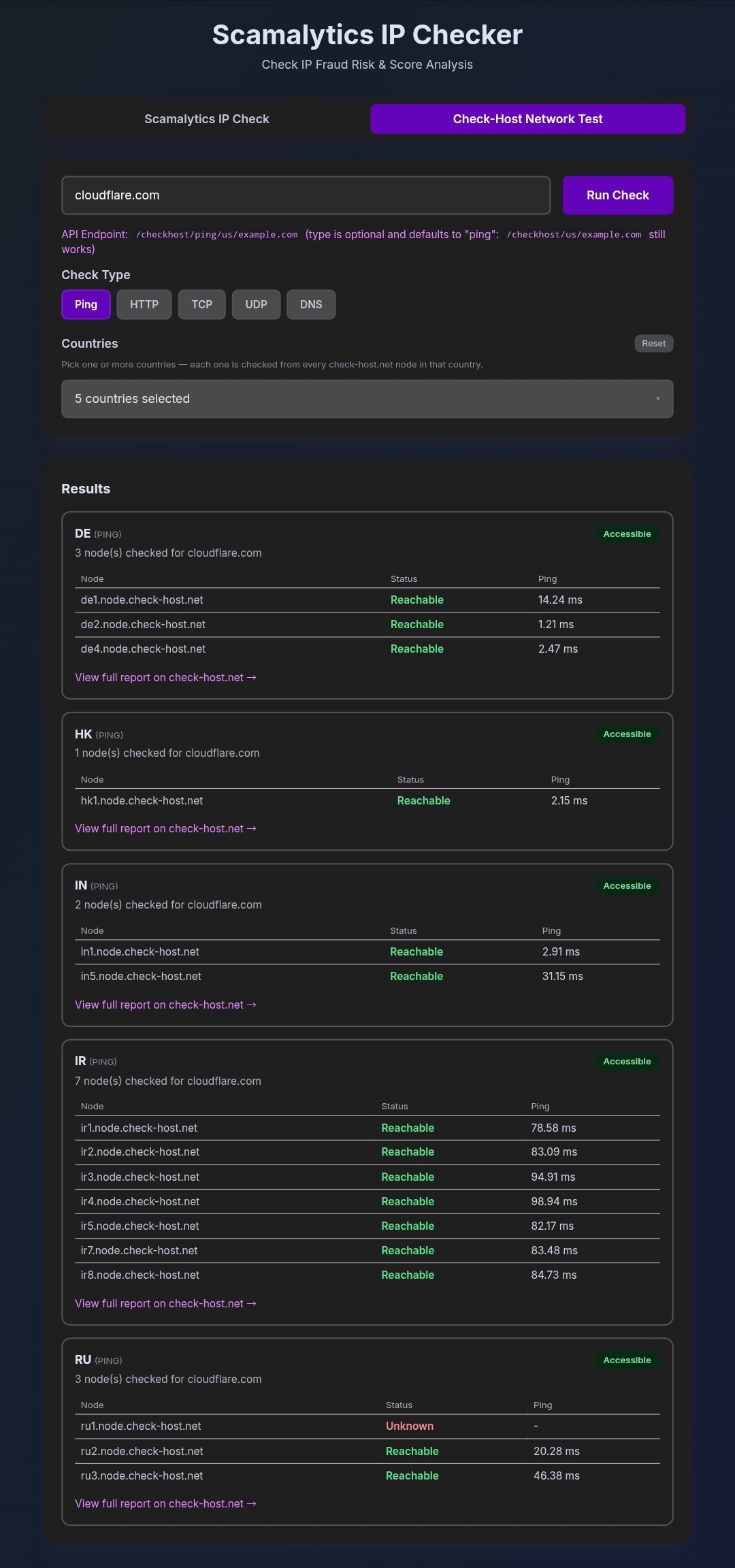The image size is (735, 1568).
Task: Open the IR full report link
Action: click(165, 1304)
